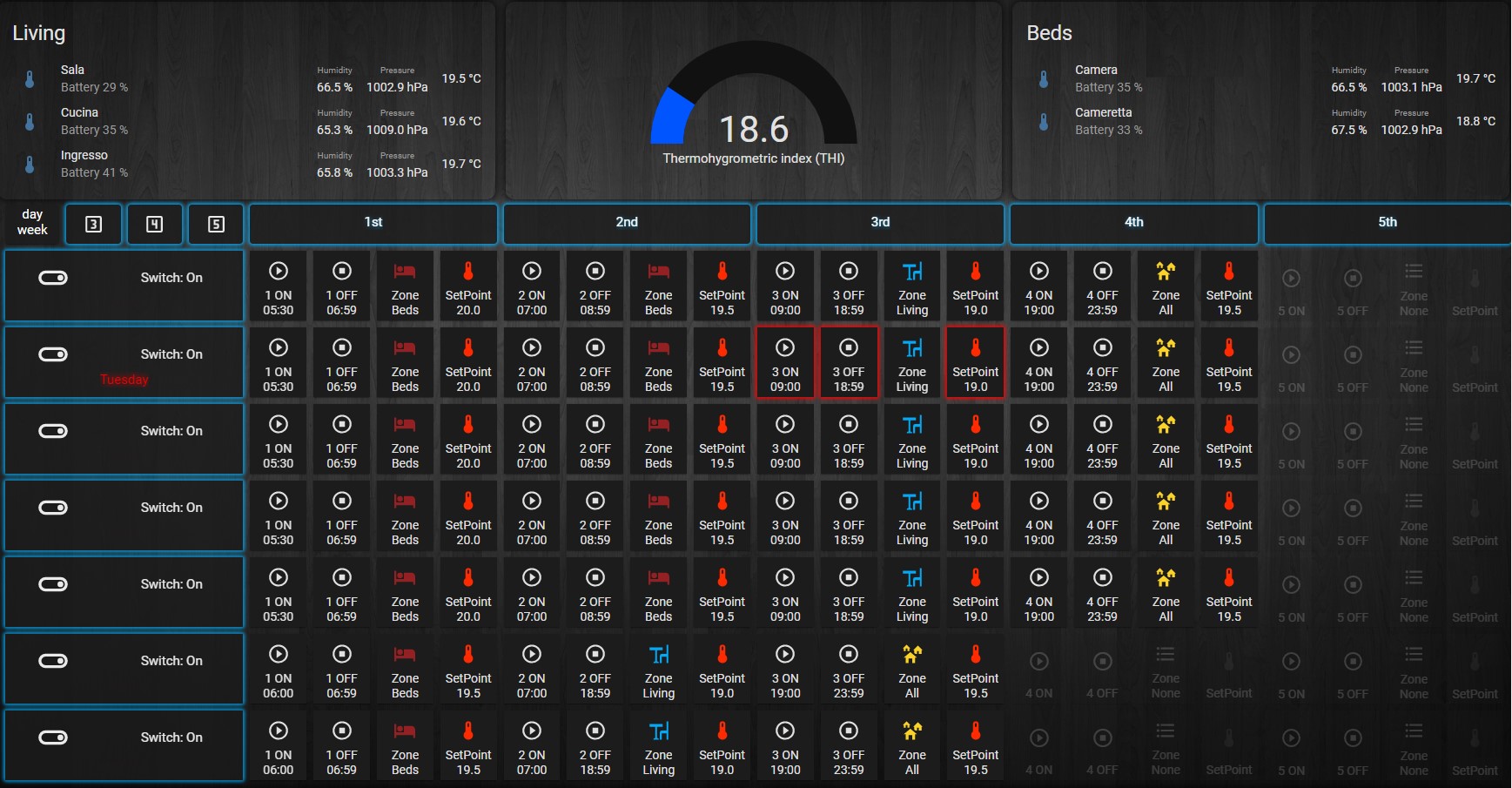Click Tuesday's Zone Beds next to SetPoint 20.0
The image size is (1512, 788).
pyautogui.click(x=405, y=363)
